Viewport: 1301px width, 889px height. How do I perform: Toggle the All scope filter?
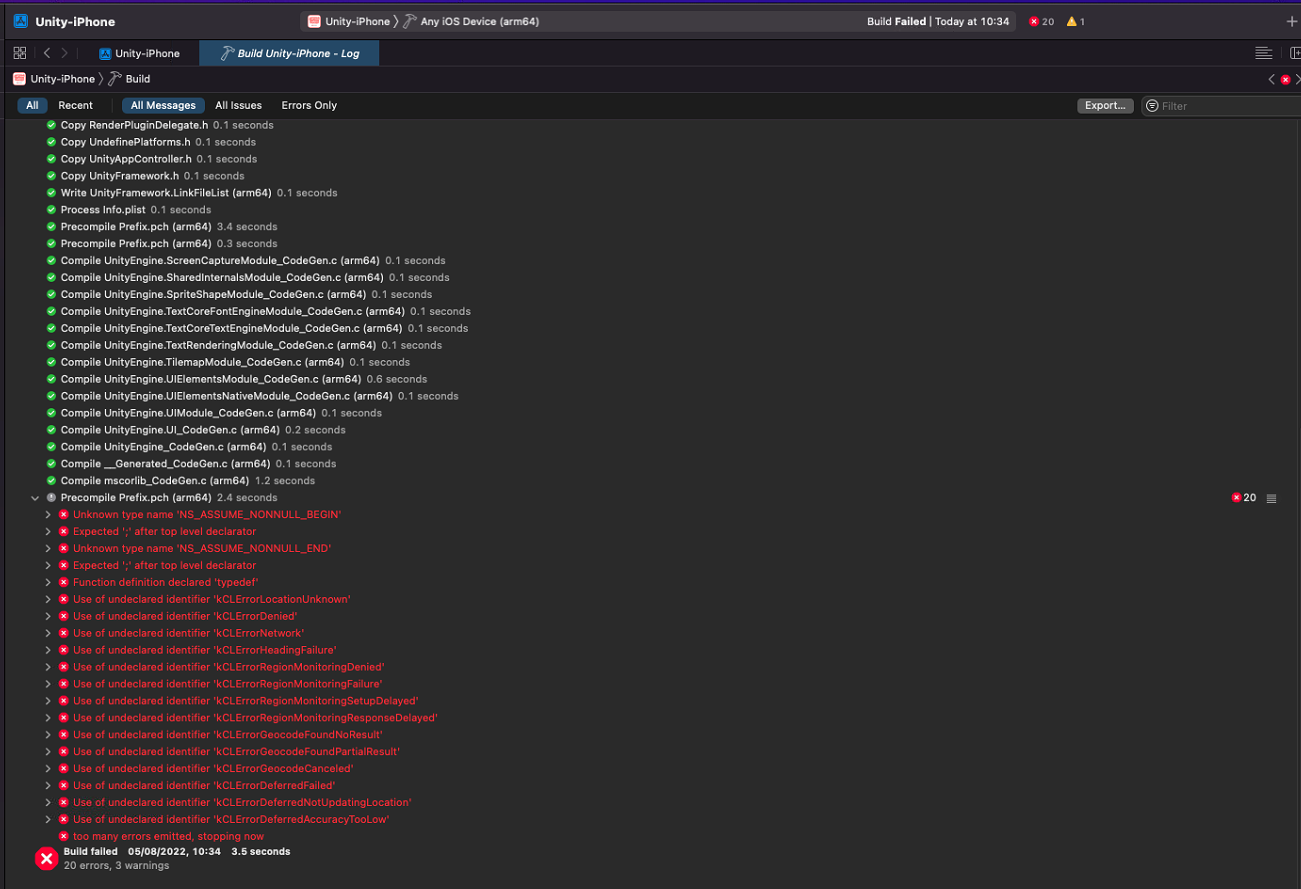pyautogui.click(x=32, y=105)
